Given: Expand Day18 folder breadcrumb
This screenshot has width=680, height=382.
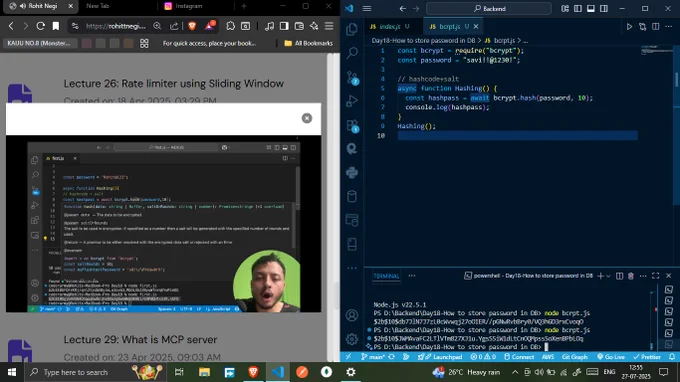Looking at the screenshot, I should tap(423, 40).
